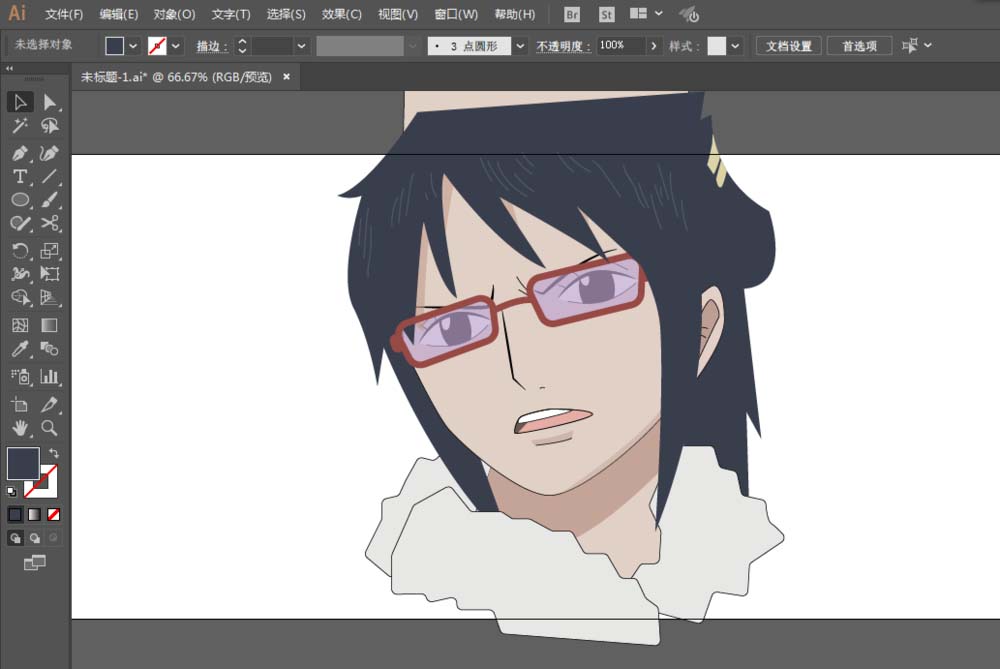The image size is (1000, 669).
Task: Open the 对象(O) menu
Action: pos(174,14)
